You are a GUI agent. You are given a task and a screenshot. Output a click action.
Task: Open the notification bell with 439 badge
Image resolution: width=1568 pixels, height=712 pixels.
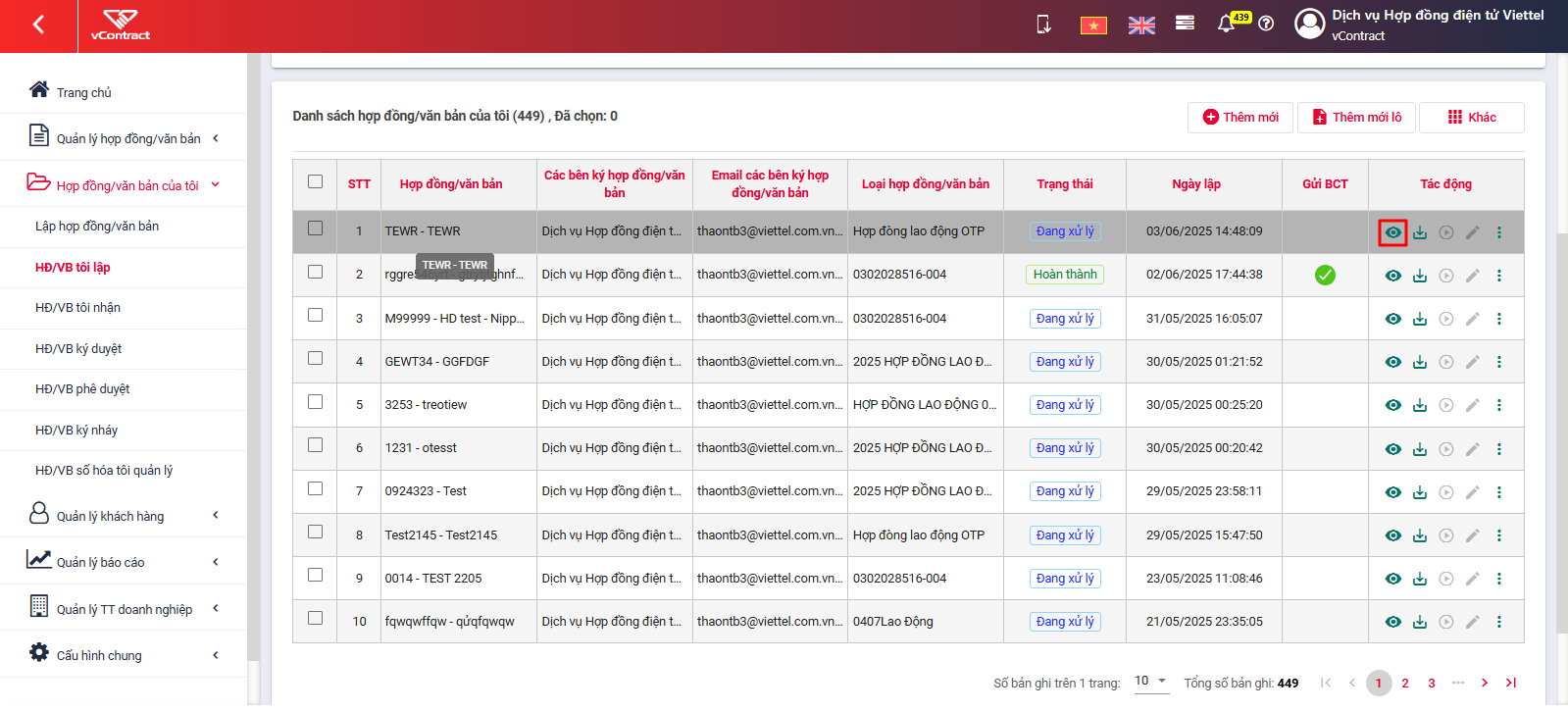1226,24
